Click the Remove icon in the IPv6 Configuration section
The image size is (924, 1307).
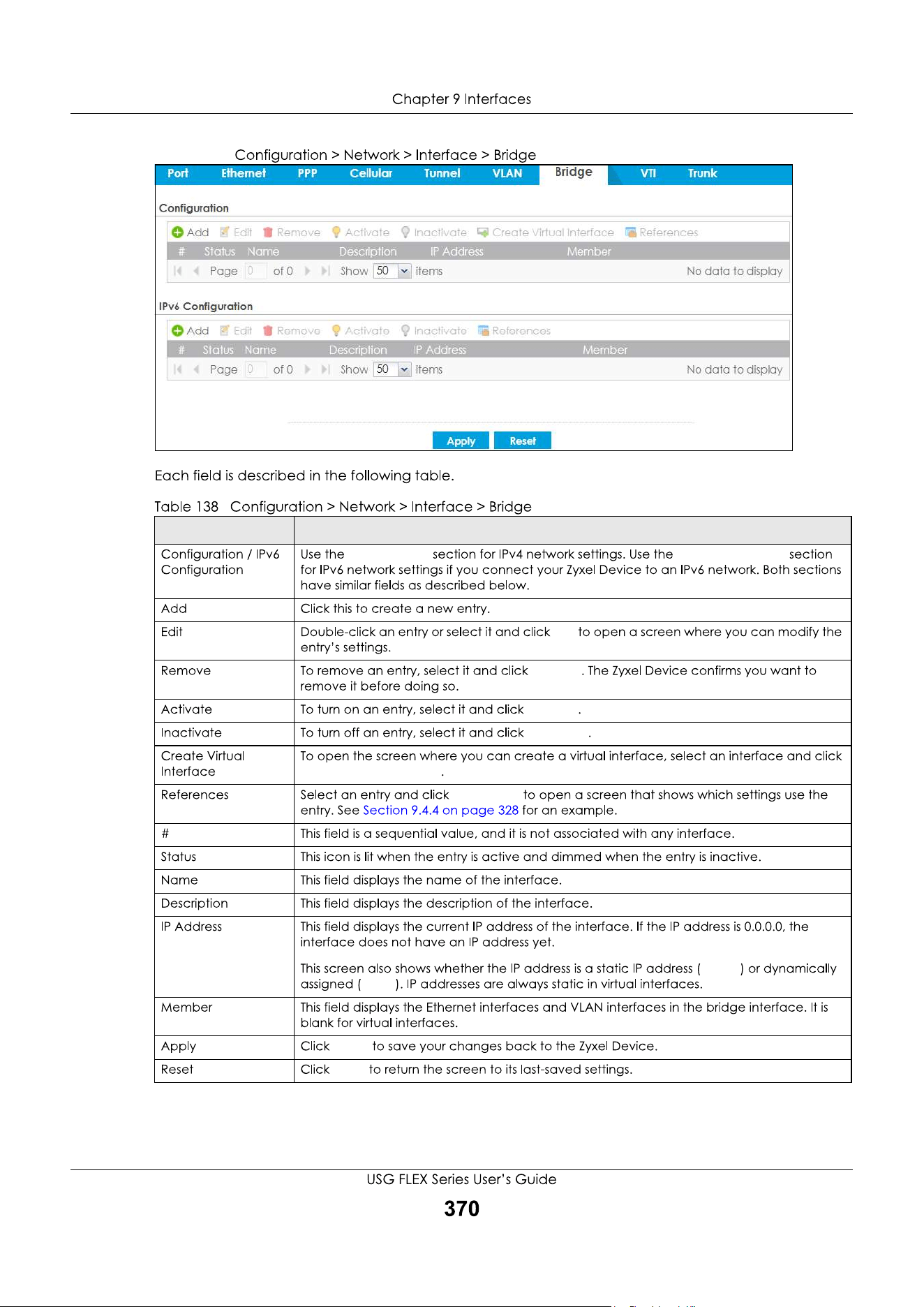click(x=268, y=331)
